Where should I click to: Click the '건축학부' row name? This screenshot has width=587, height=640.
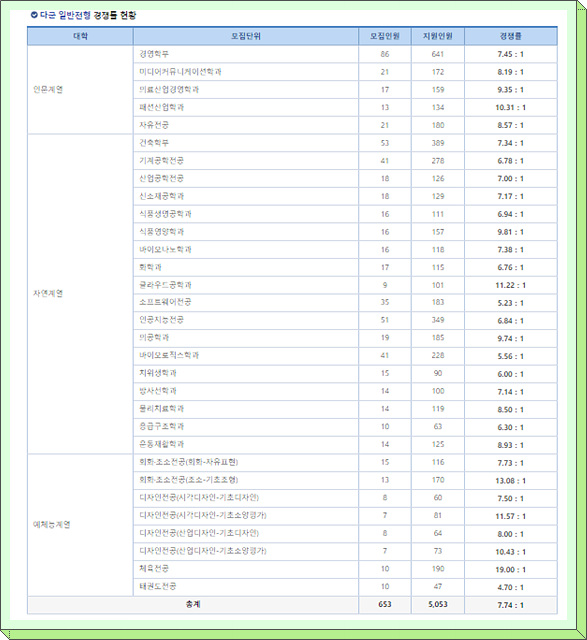coord(154,143)
